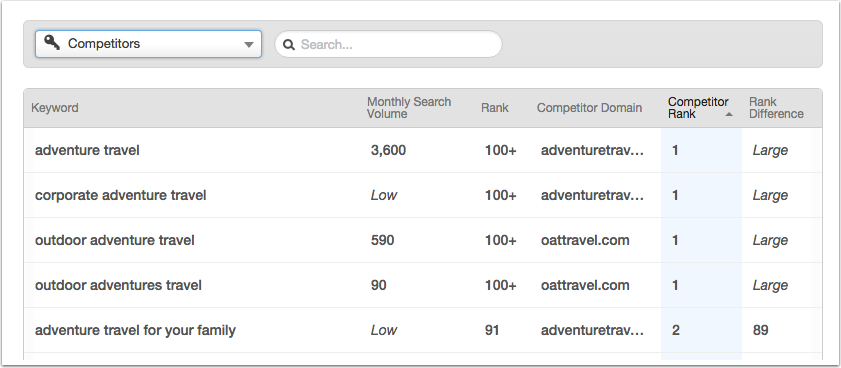Click the rank difference value 89

(761, 330)
